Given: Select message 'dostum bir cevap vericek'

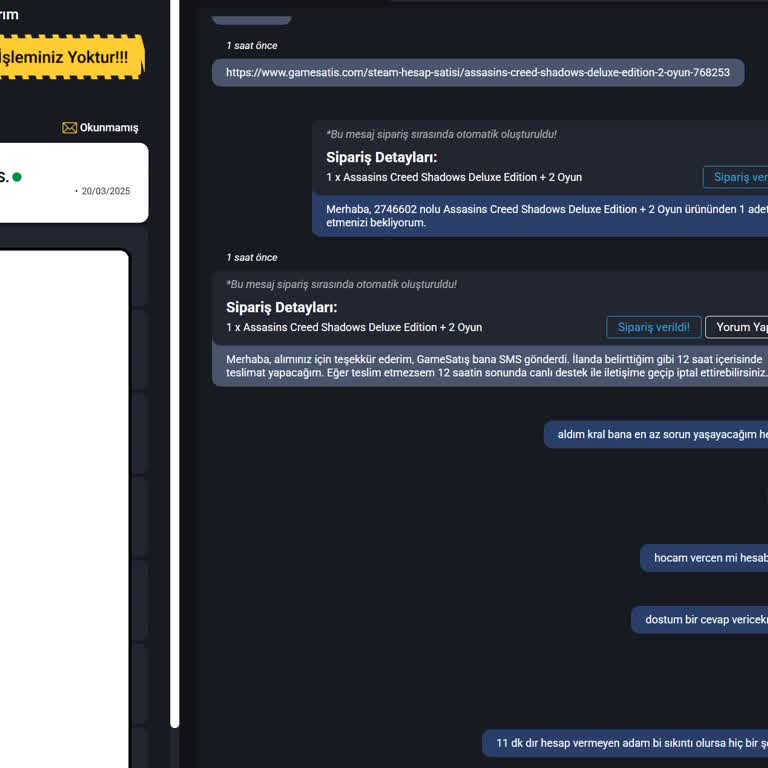Looking at the screenshot, I should (x=699, y=620).
